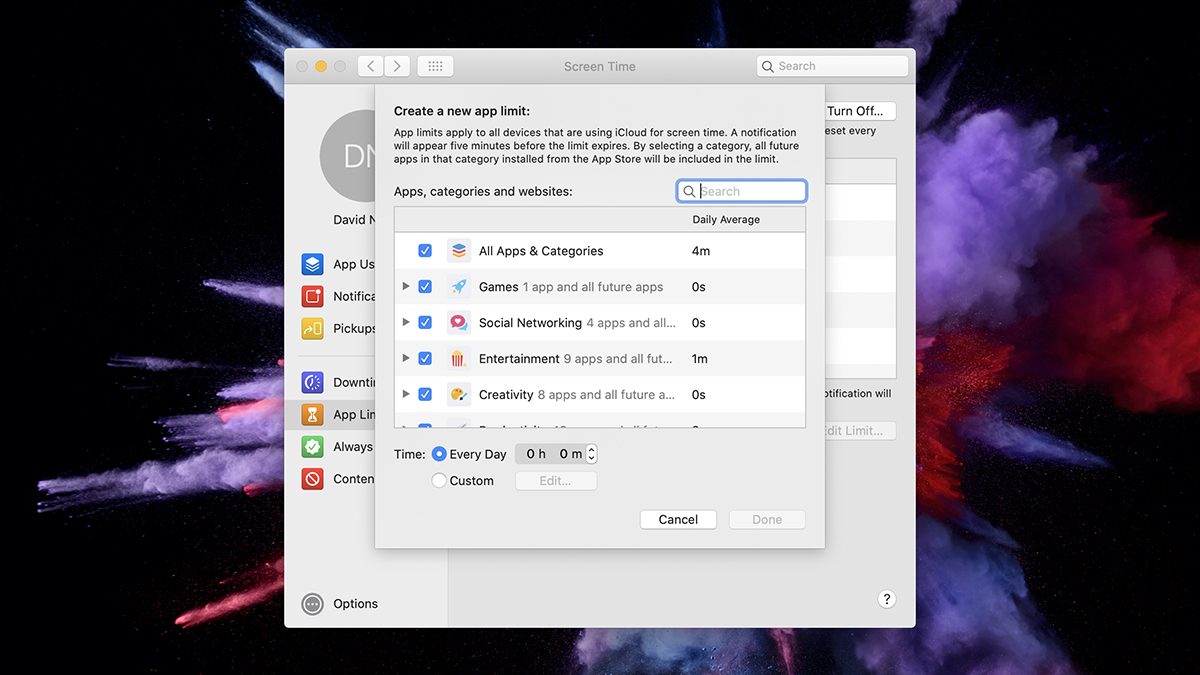Click the help question mark button

[x=886, y=599]
